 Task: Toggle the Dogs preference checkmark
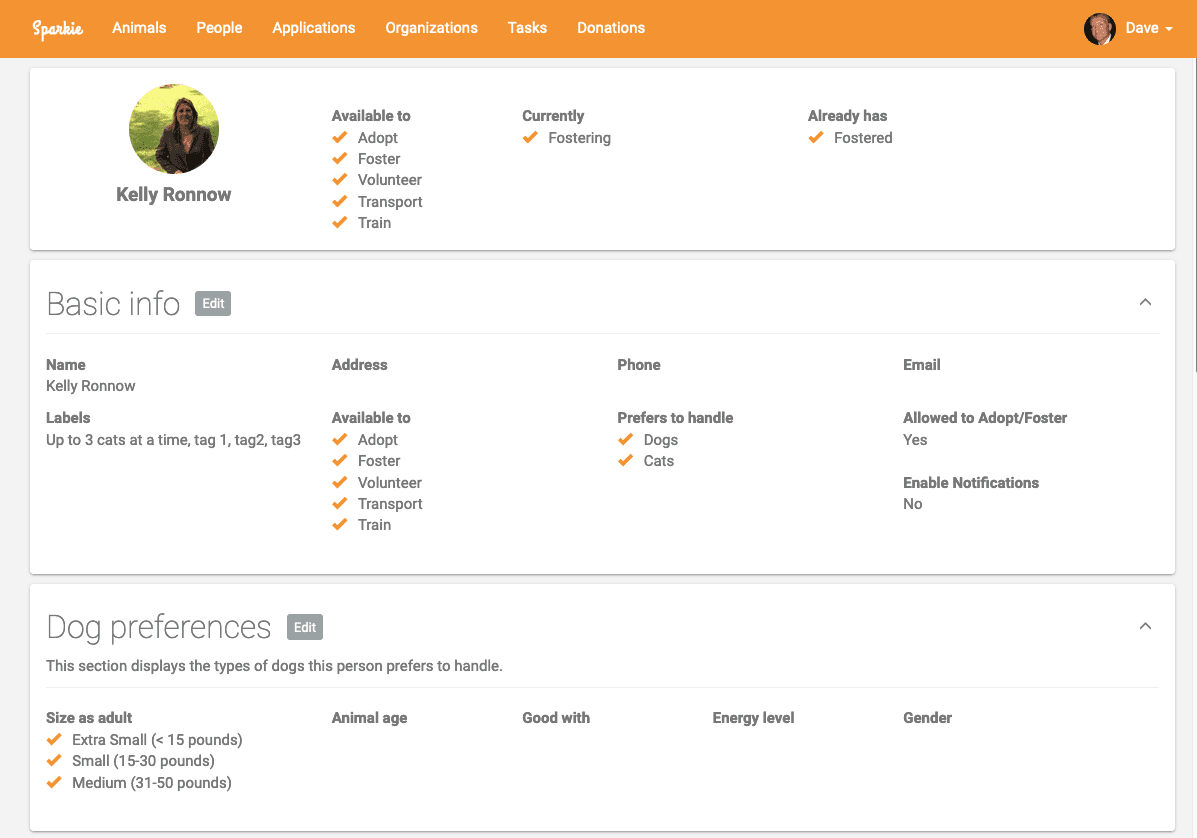coord(626,439)
